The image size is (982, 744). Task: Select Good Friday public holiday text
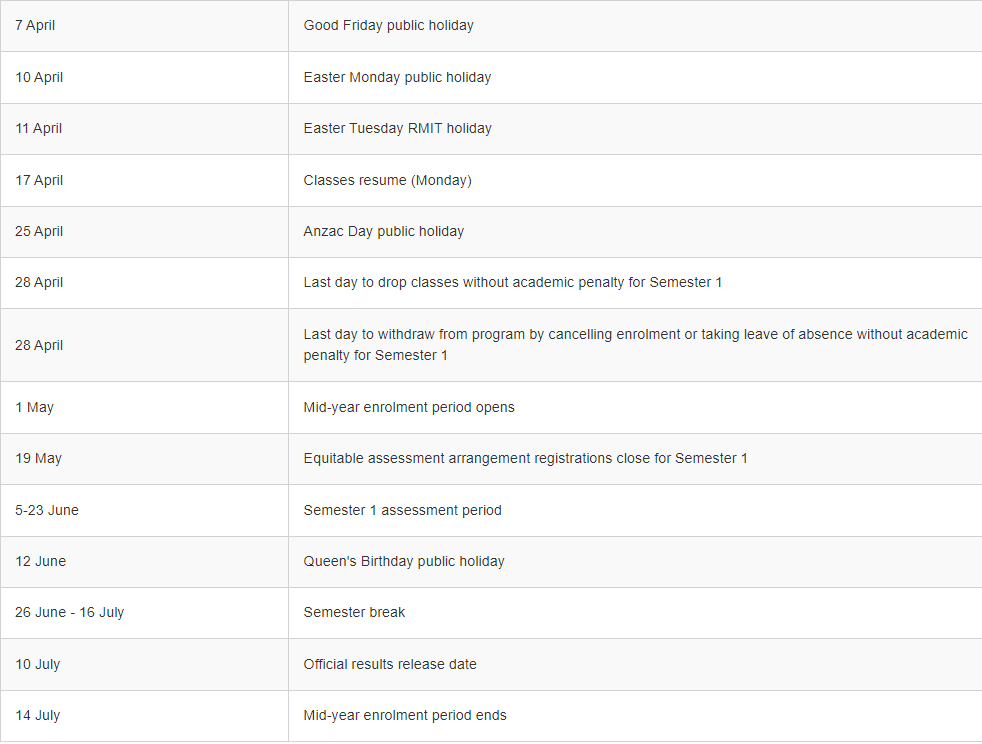pyautogui.click(x=388, y=26)
